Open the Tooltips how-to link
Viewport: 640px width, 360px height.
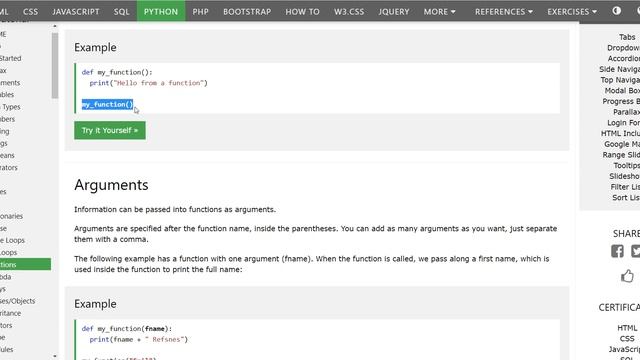[x=627, y=165]
